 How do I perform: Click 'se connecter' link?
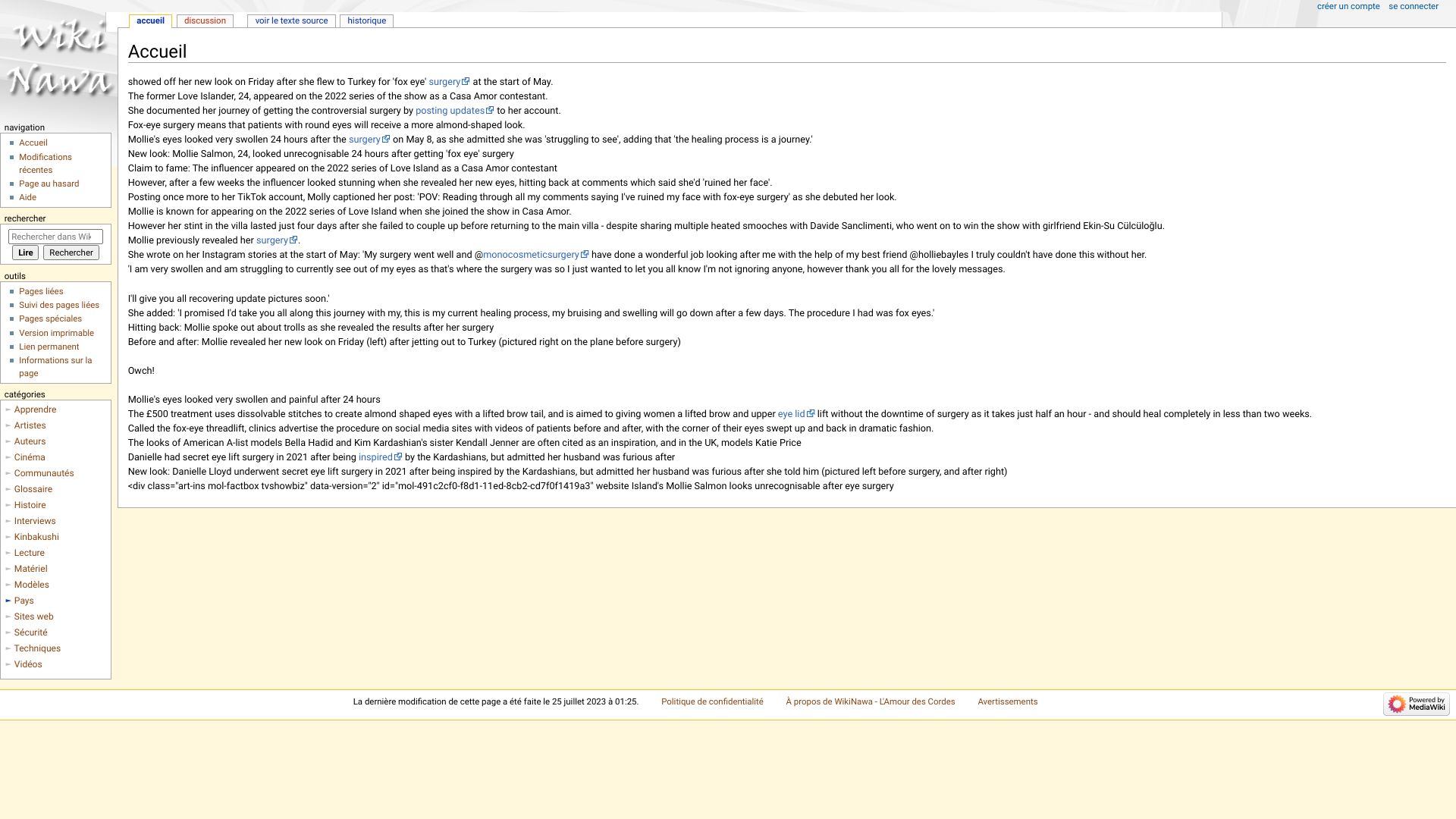click(1414, 6)
